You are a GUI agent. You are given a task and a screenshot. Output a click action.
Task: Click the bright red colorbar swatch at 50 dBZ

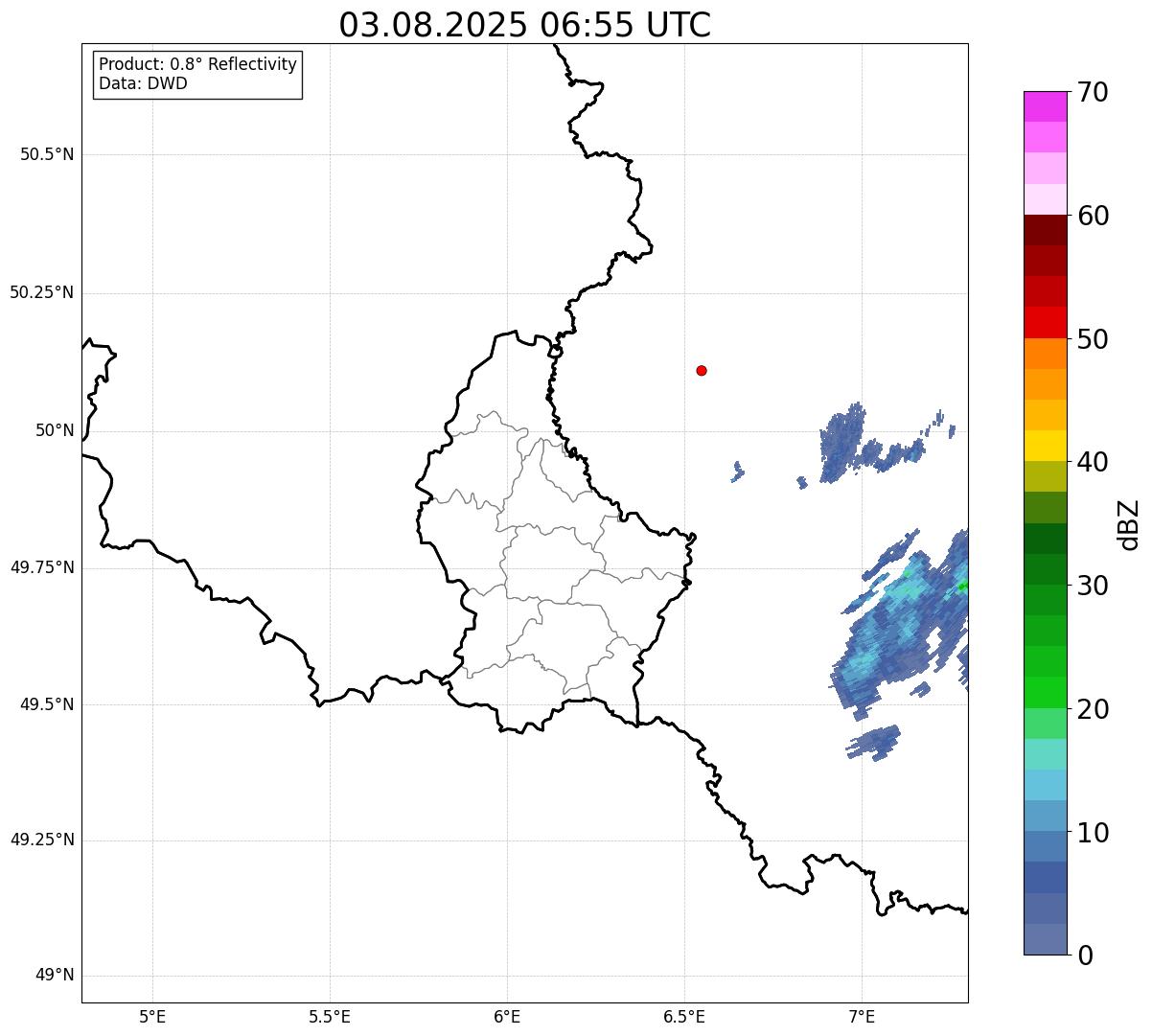click(1045, 322)
